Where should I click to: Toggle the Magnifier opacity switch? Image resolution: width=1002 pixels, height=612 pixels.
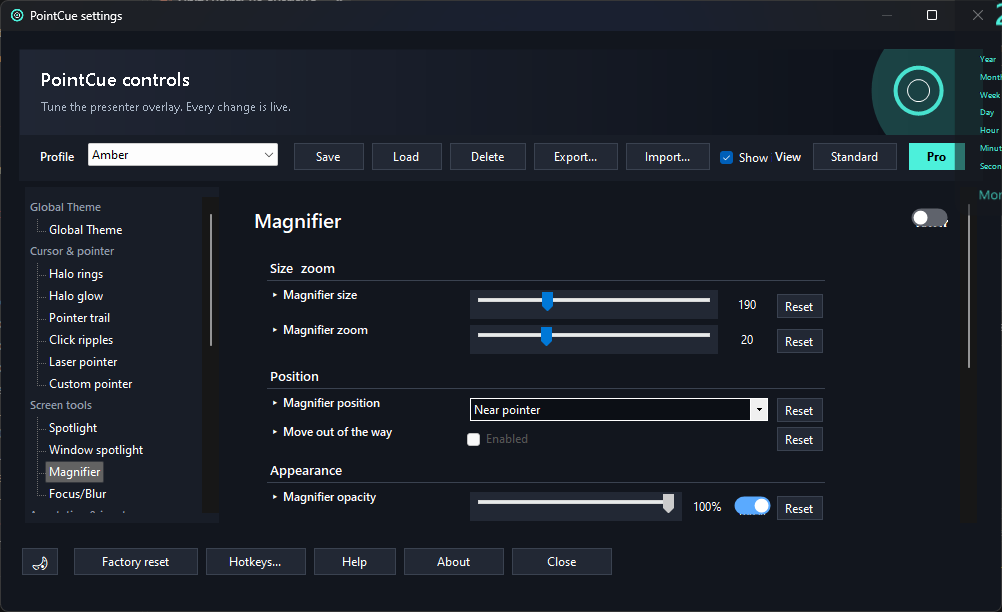tap(752, 506)
